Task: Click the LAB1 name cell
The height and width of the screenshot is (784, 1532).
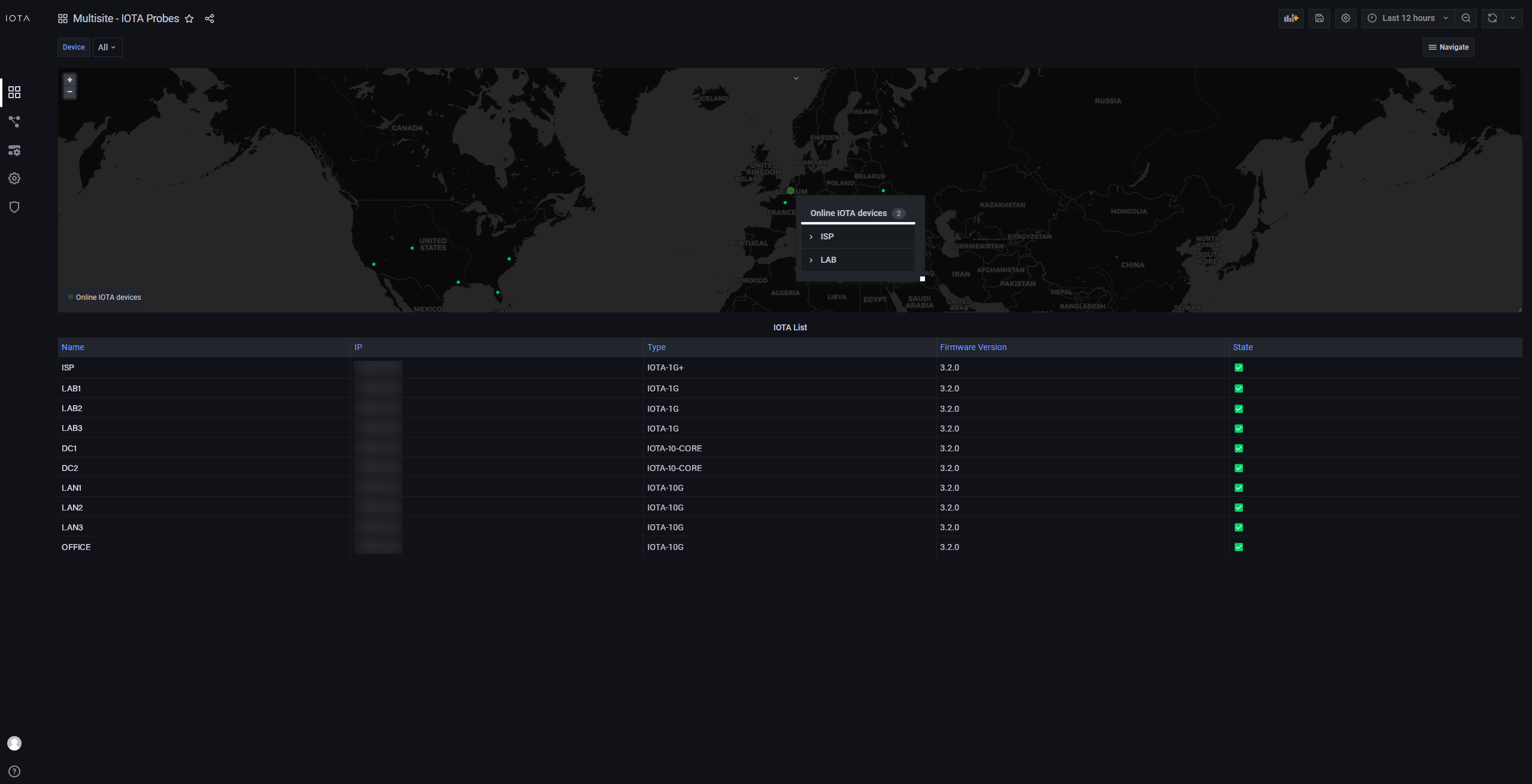Action: pos(204,388)
